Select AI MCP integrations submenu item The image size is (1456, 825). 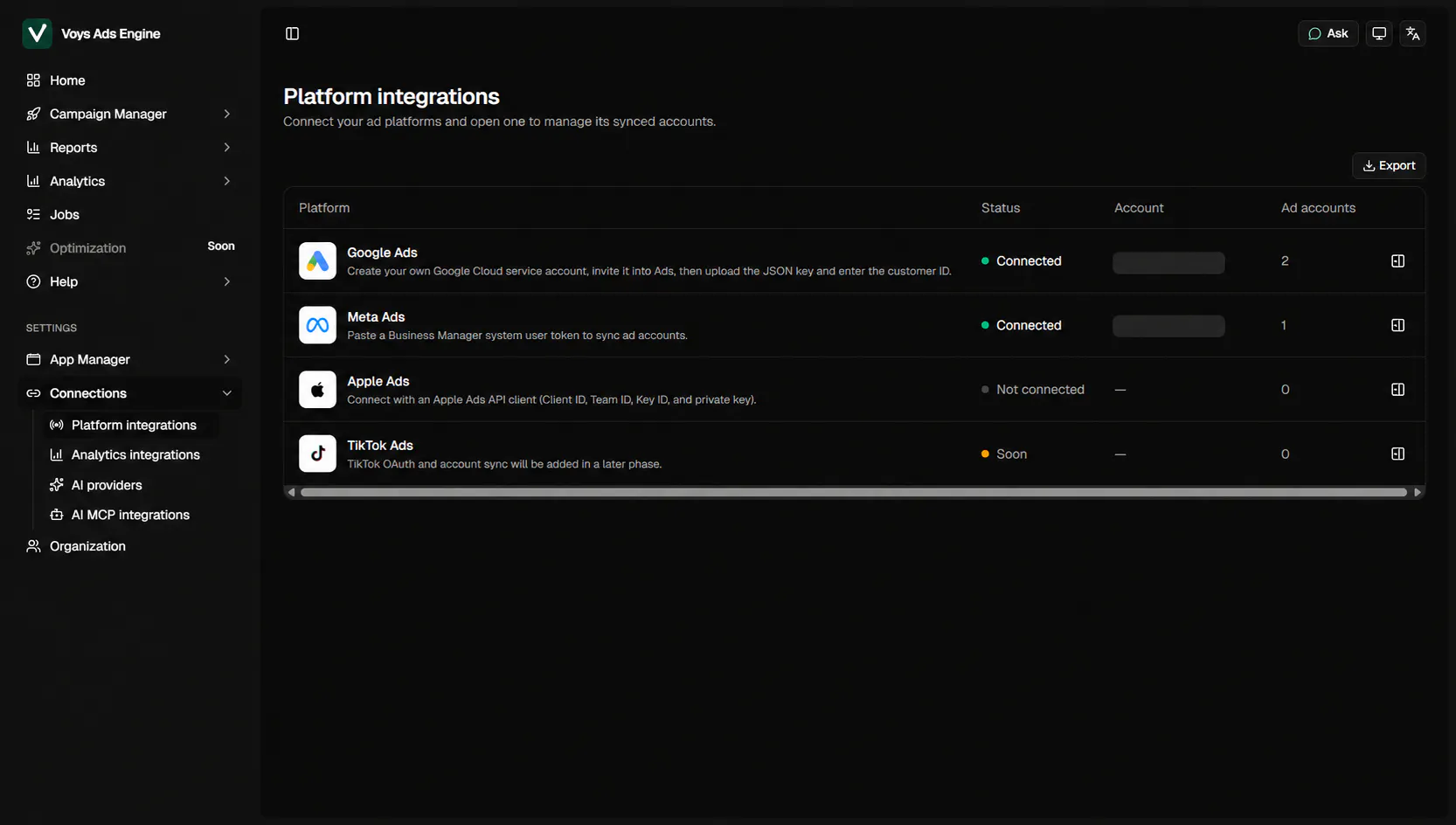[x=131, y=516]
